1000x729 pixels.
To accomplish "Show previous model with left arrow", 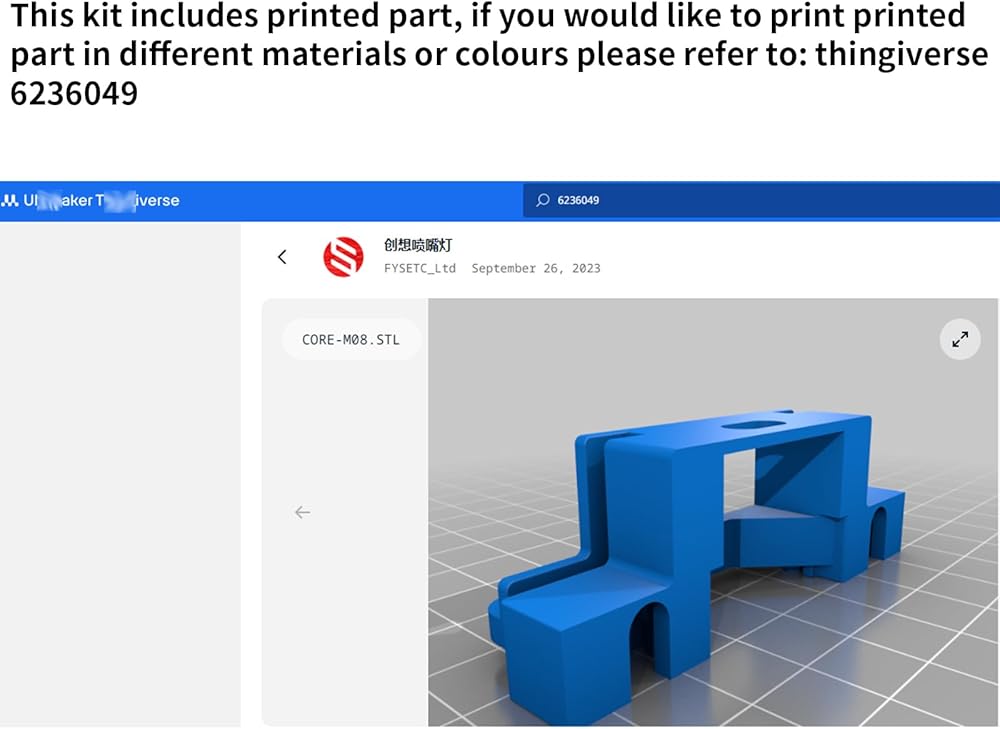I will coord(302,512).
